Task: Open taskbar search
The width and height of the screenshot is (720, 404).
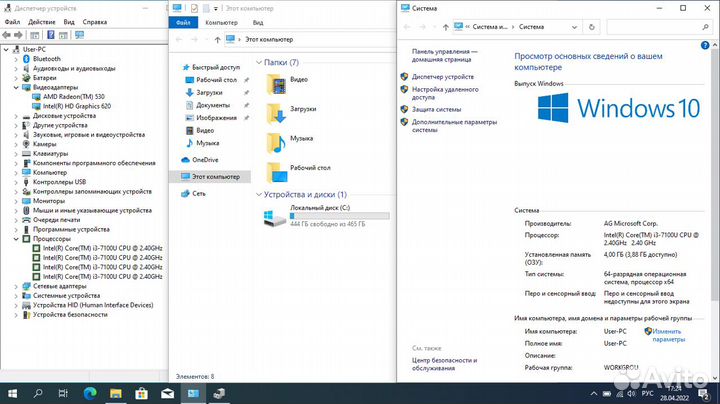Action: click(38, 393)
